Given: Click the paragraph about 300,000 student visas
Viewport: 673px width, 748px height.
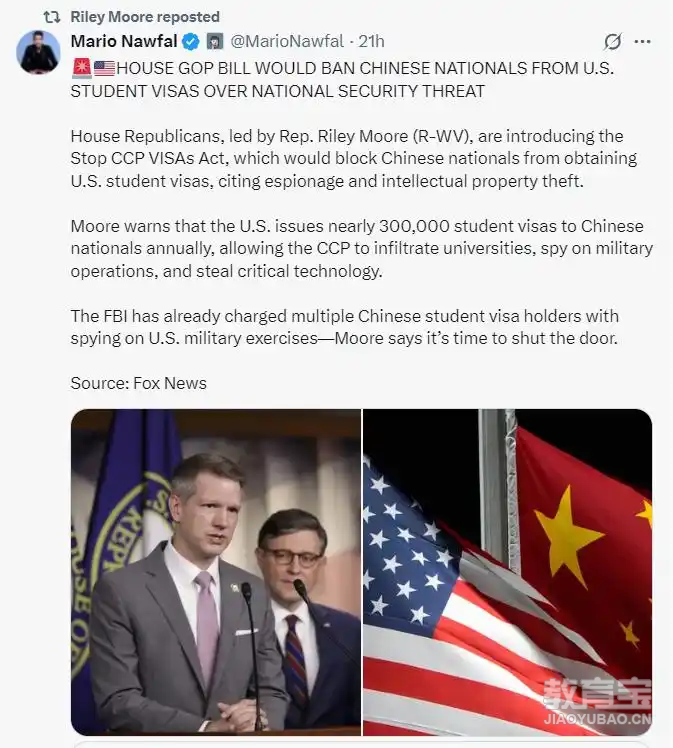Looking at the screenshot, I should 362,249.
